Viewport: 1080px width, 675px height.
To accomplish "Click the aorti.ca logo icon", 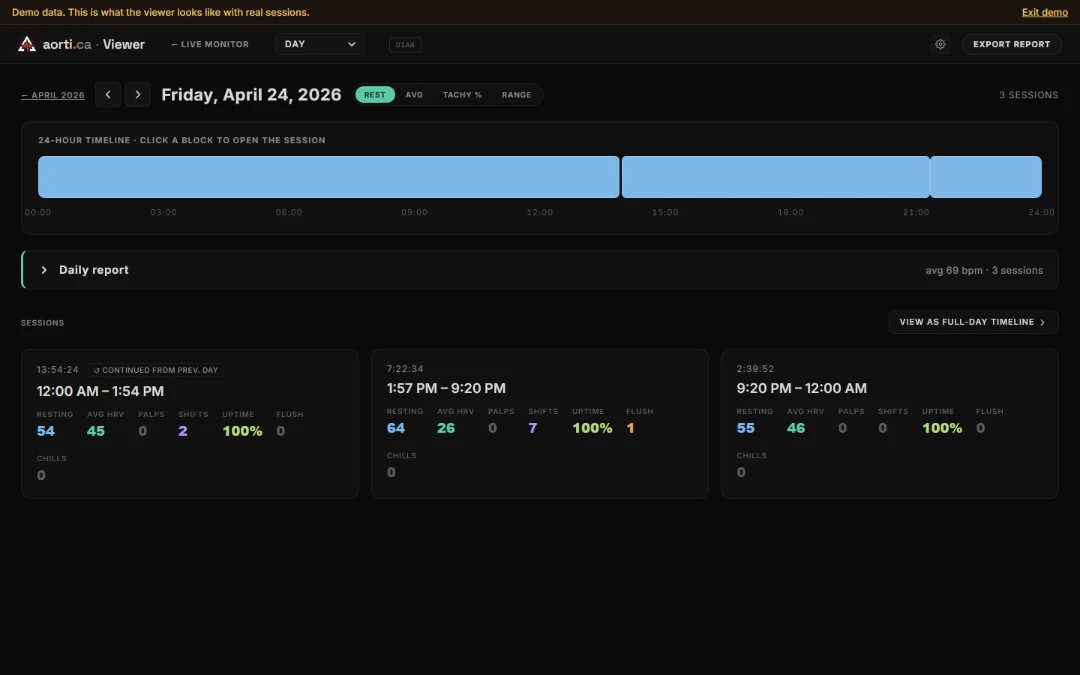I will pos(27,44).
